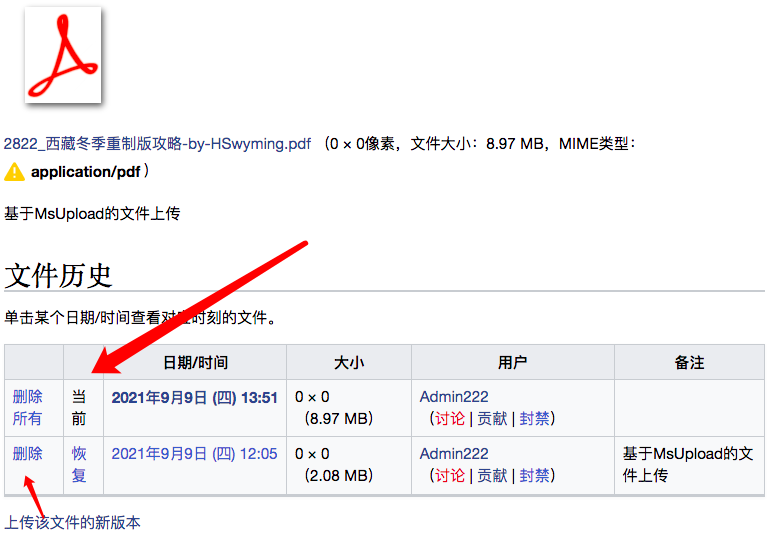Open the 2822_西藏冬季重制版攻略-by-HSwyming.pdf file link
The width and height of the screenshot is (770, 548).
[x=157, y=144]
